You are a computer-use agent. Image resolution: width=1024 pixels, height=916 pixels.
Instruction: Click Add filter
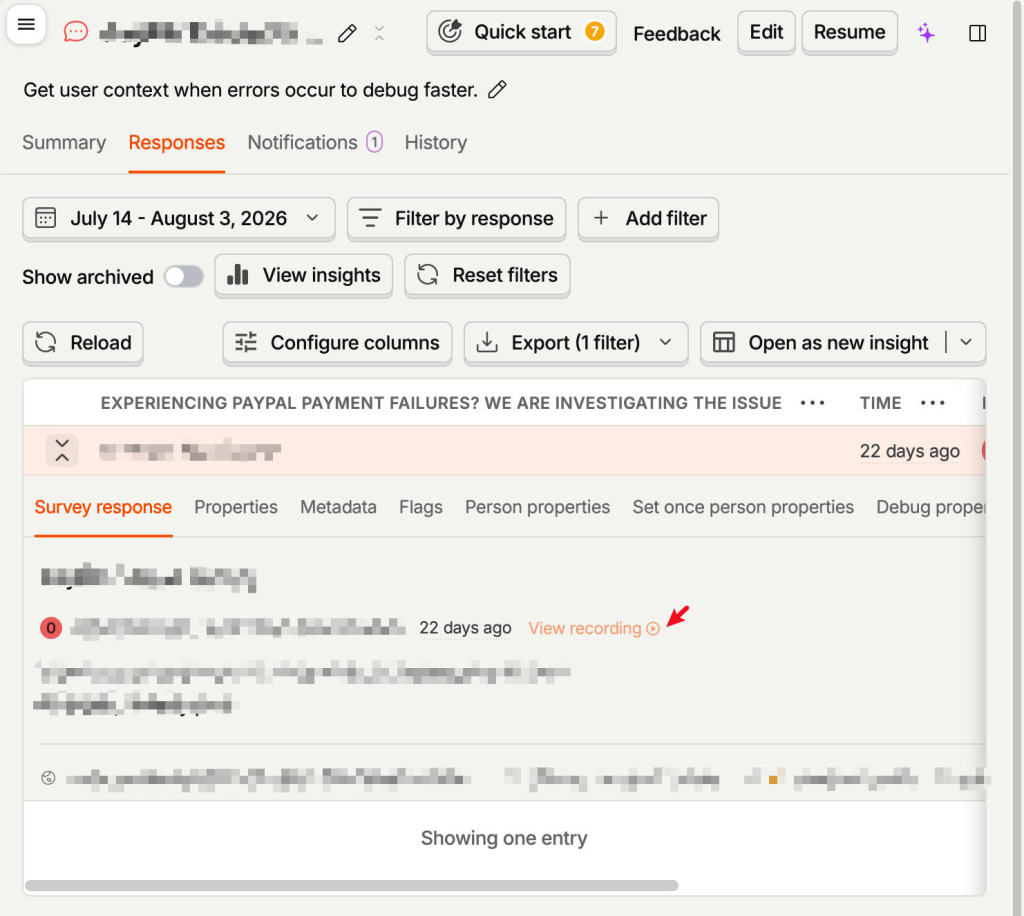(648, 218)
